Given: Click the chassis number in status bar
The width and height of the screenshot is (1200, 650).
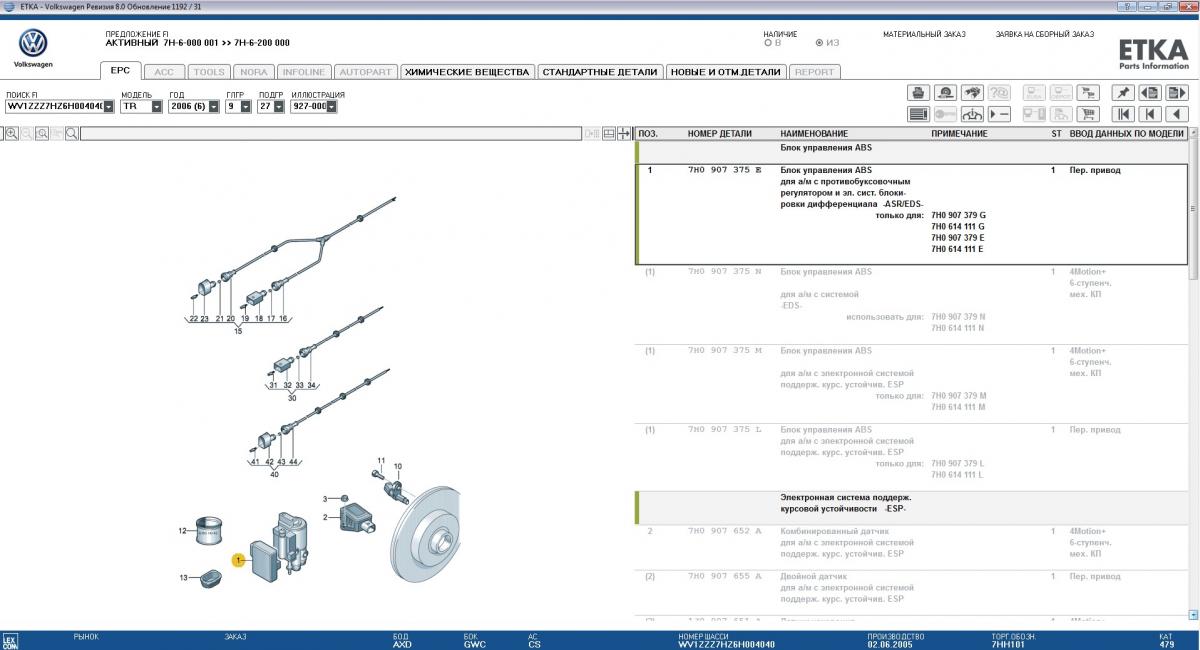Looking at the screenshot, I should [726, 645].
